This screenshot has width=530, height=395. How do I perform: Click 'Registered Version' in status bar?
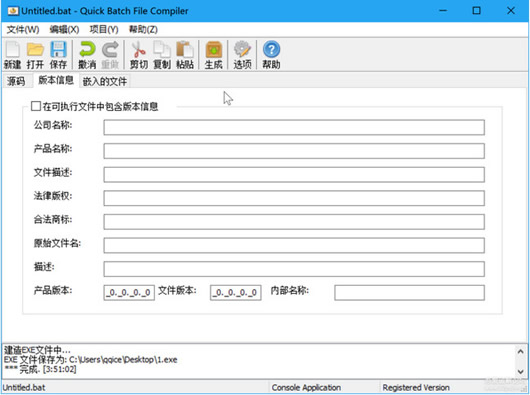tap(416, 388)
